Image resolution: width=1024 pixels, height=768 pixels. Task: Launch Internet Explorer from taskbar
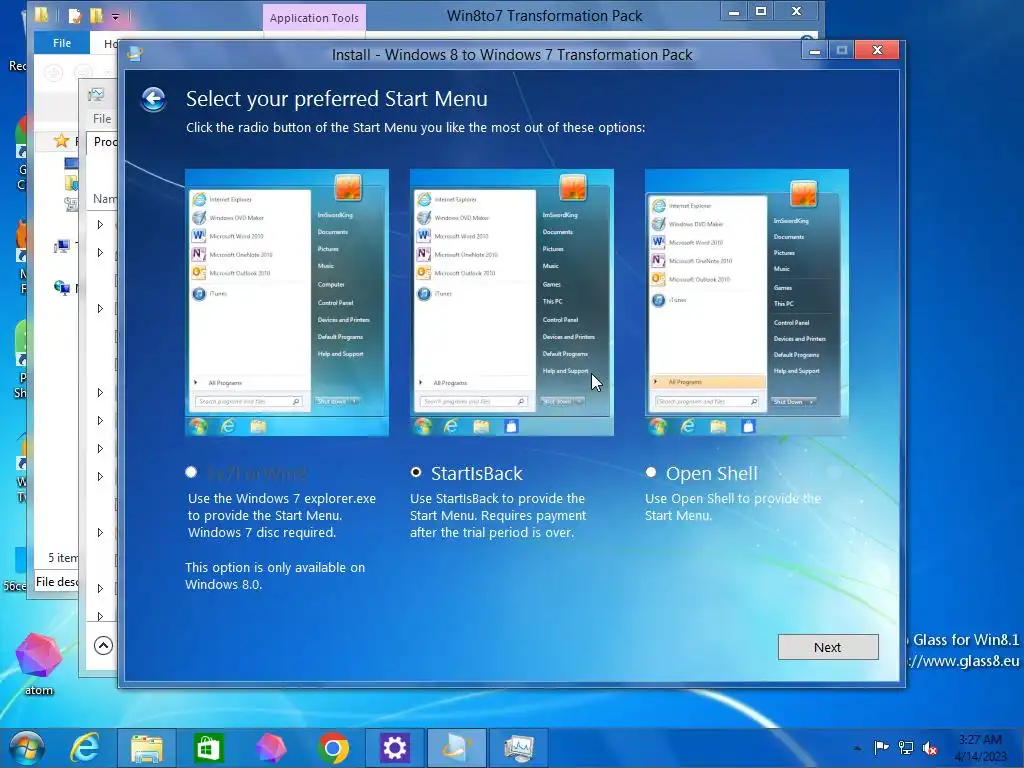click(x=85, y=748)
